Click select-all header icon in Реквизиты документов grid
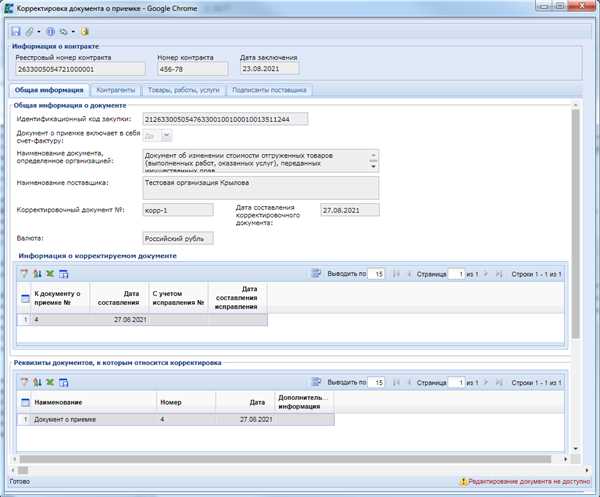 [25, 402]
